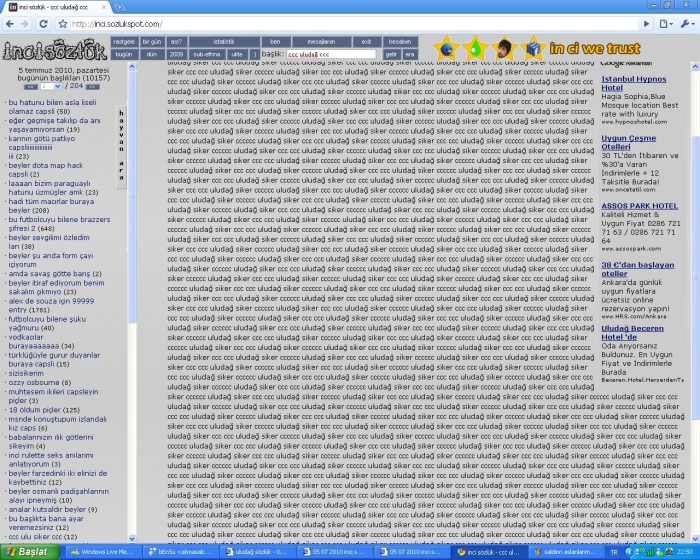Click the getir button

(x=391, y=54)
